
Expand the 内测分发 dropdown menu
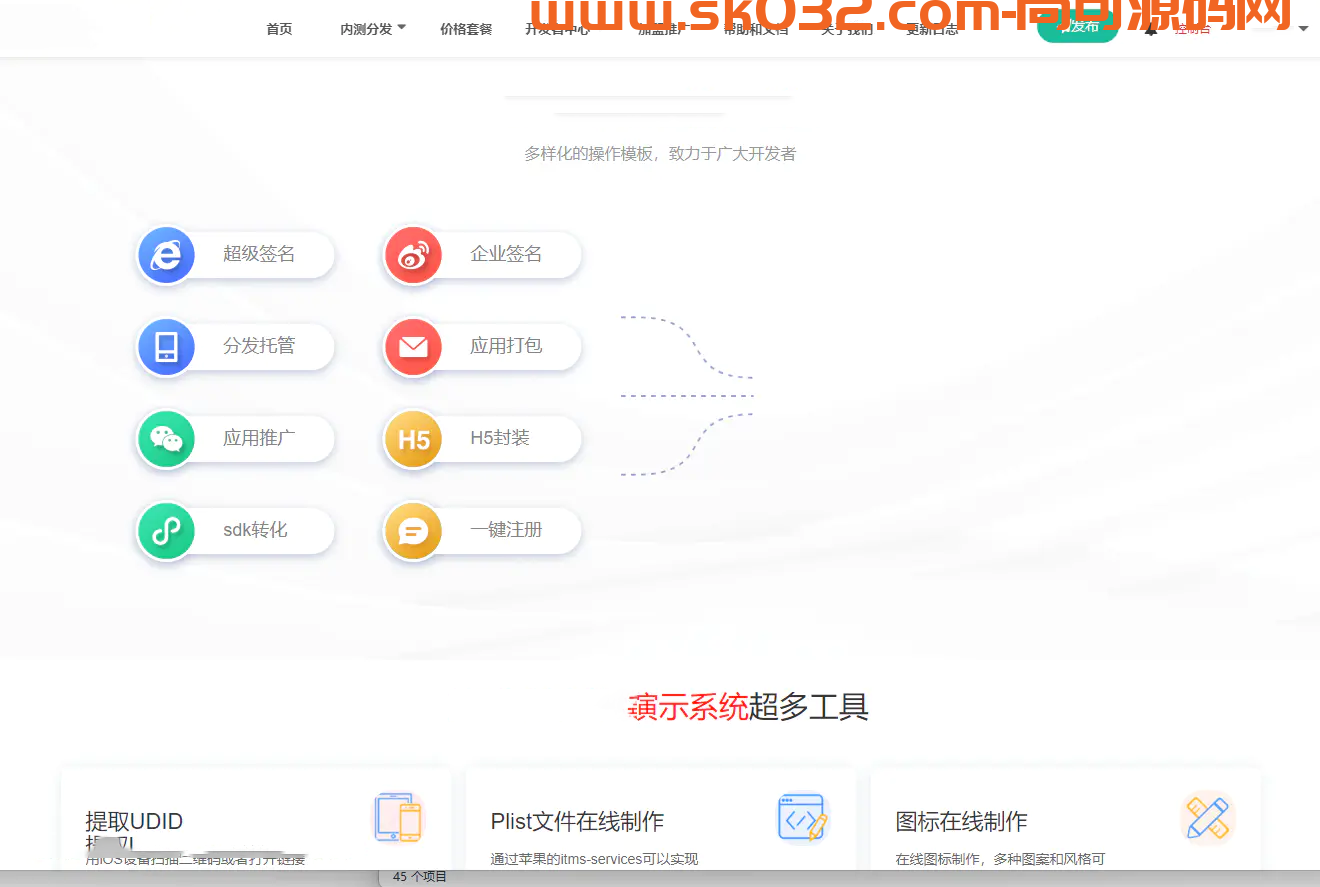click(x=373, y=29)
